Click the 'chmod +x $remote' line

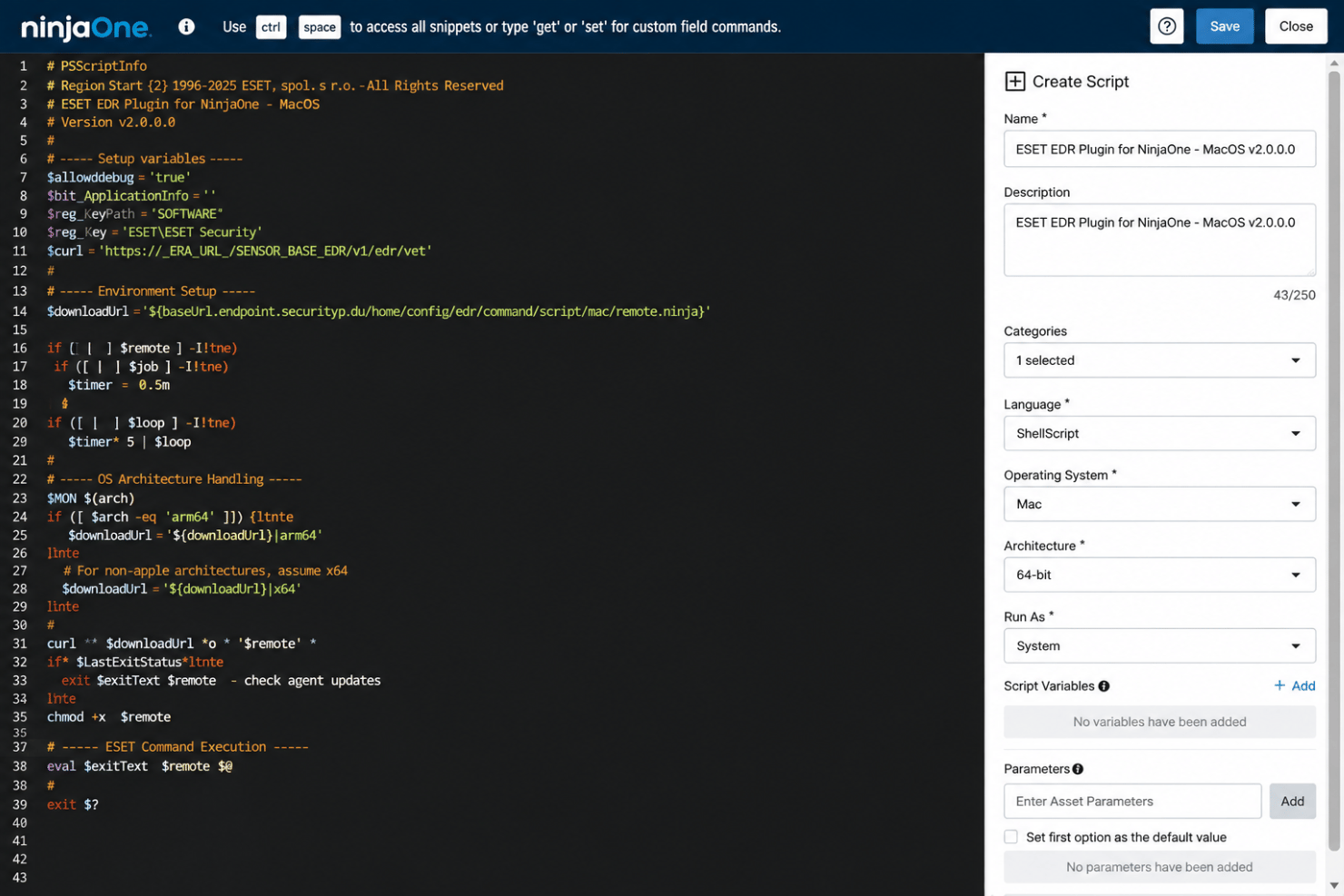click(109, 717)
